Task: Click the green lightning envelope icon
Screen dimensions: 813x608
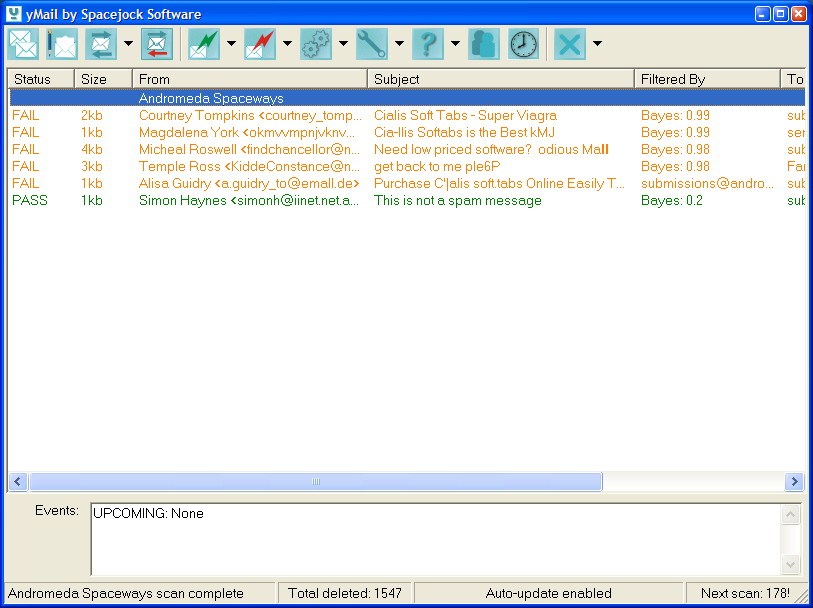Action: pos(204,44)
